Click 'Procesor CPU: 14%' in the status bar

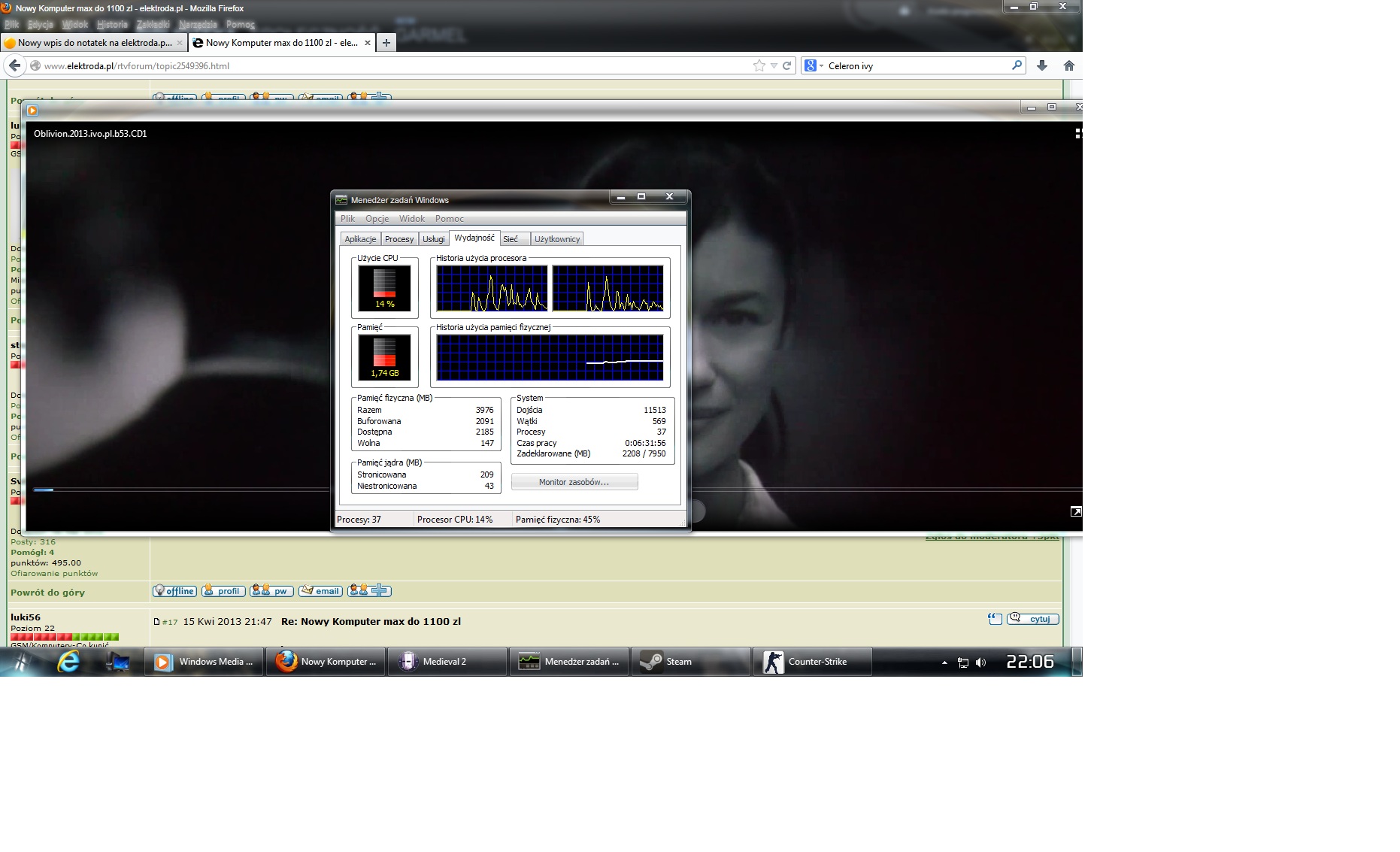pos(455,520)
